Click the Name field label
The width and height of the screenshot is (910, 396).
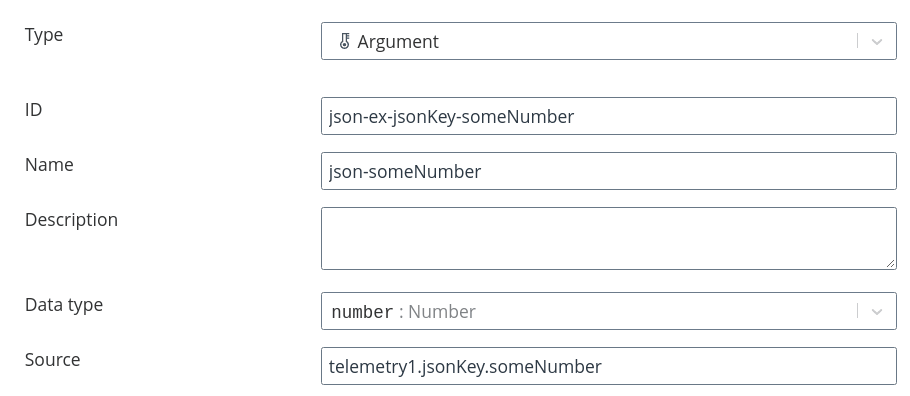(49, 165)
